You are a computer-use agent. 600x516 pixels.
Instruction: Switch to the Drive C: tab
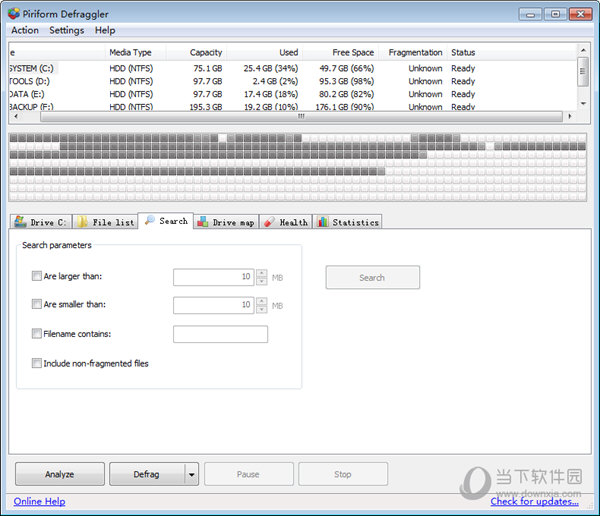click(x=41, y=222)
